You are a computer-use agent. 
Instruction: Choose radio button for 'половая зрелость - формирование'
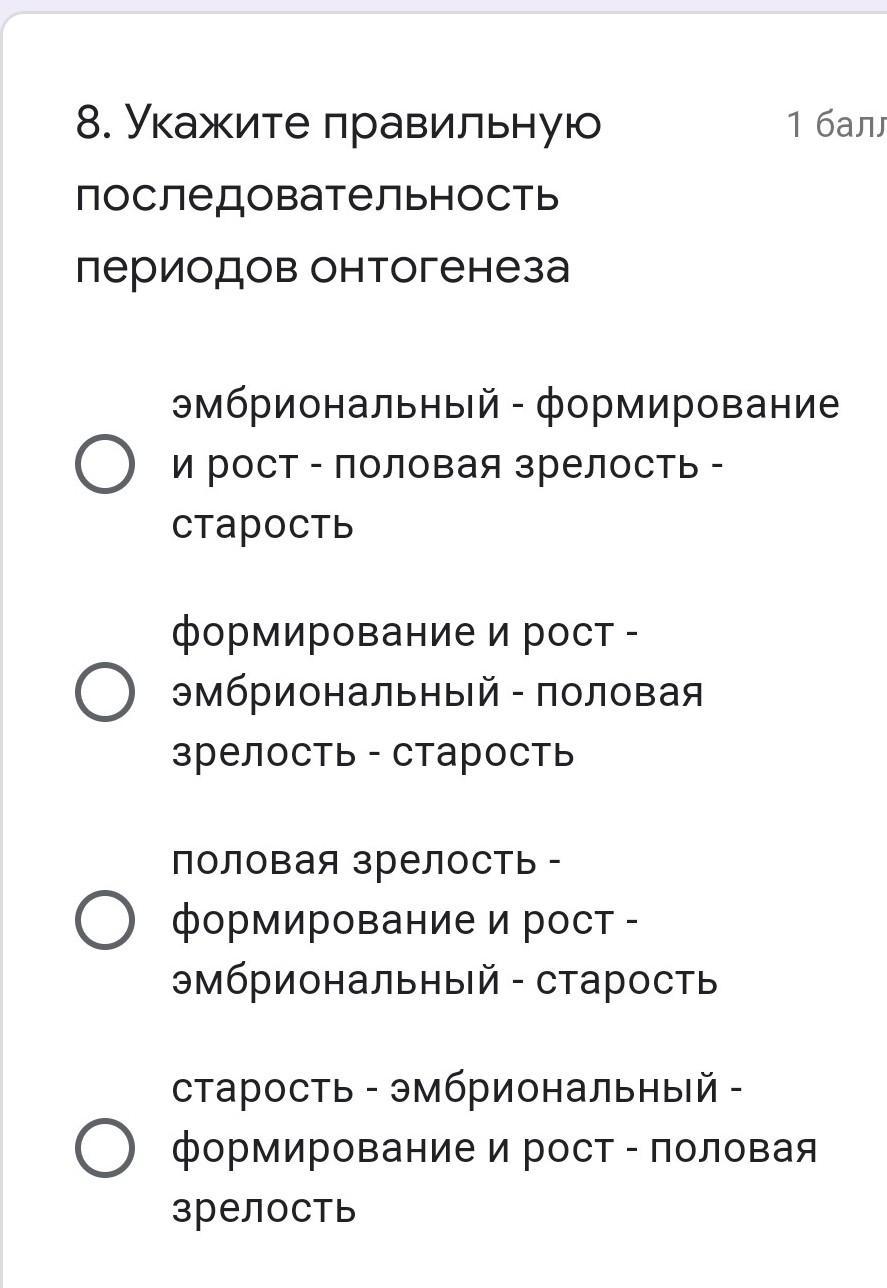click(x=105, y=920)
